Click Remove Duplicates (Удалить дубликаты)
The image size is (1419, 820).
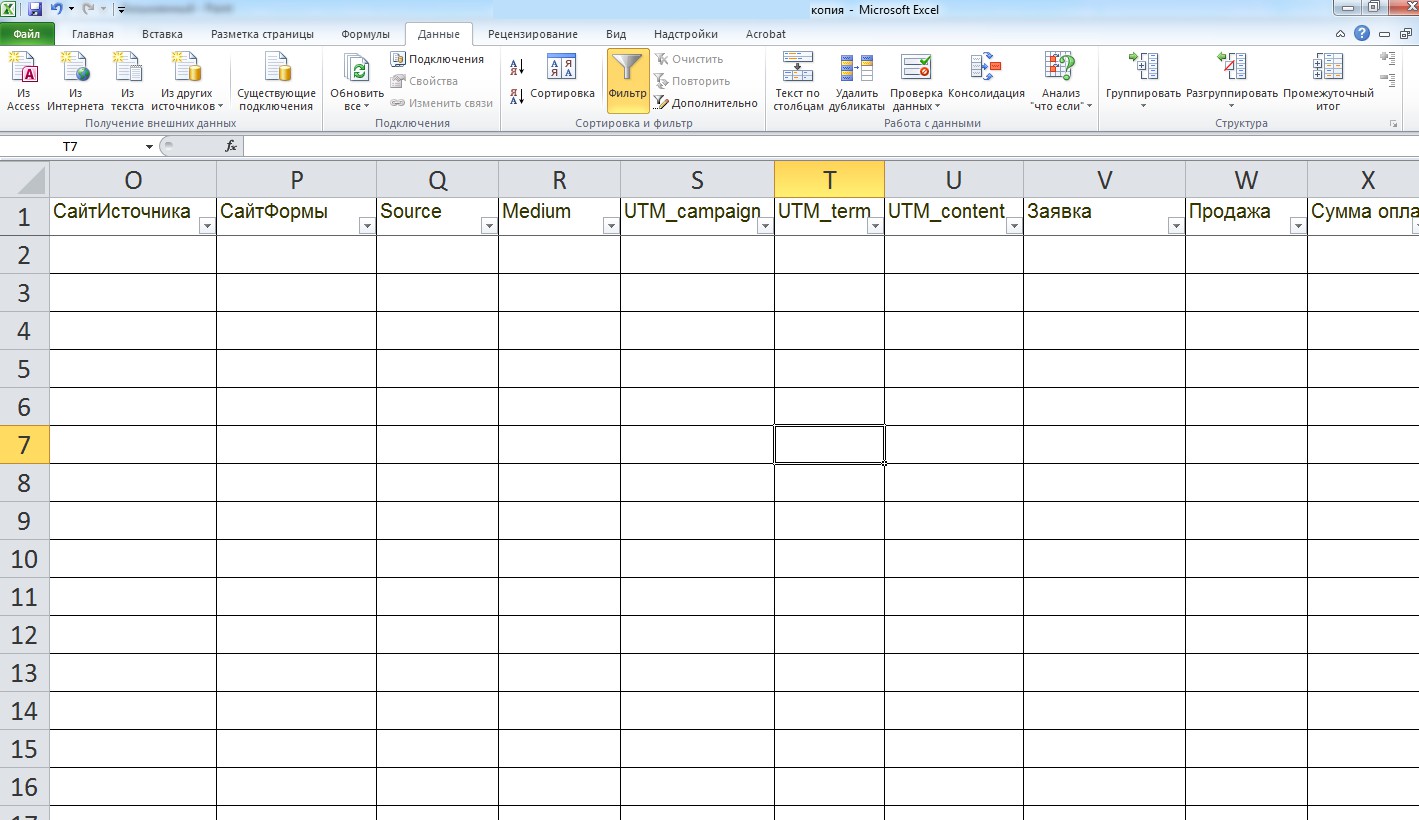coord(857,82)
